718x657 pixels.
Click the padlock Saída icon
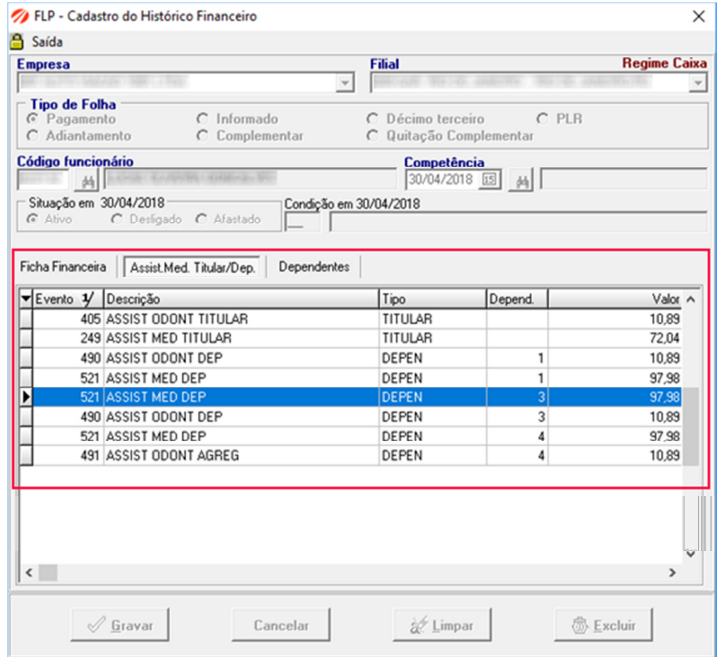(16, 42)
